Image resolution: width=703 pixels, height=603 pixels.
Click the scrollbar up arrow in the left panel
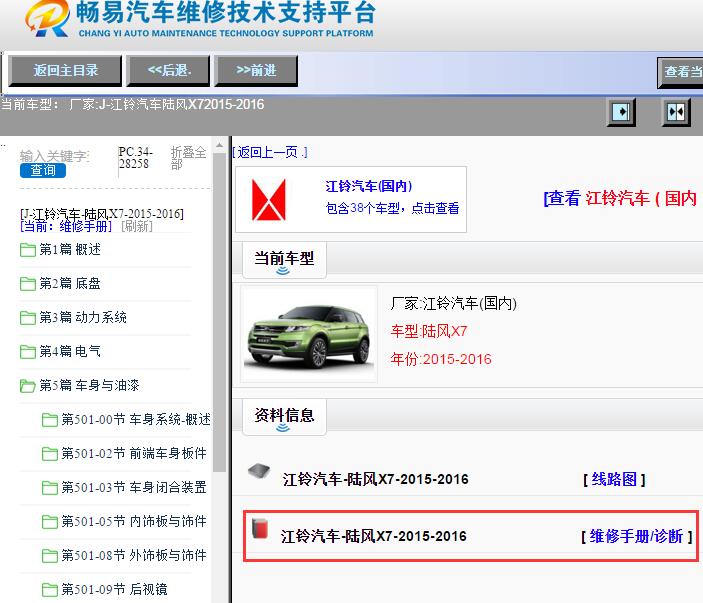click(219, 145)
